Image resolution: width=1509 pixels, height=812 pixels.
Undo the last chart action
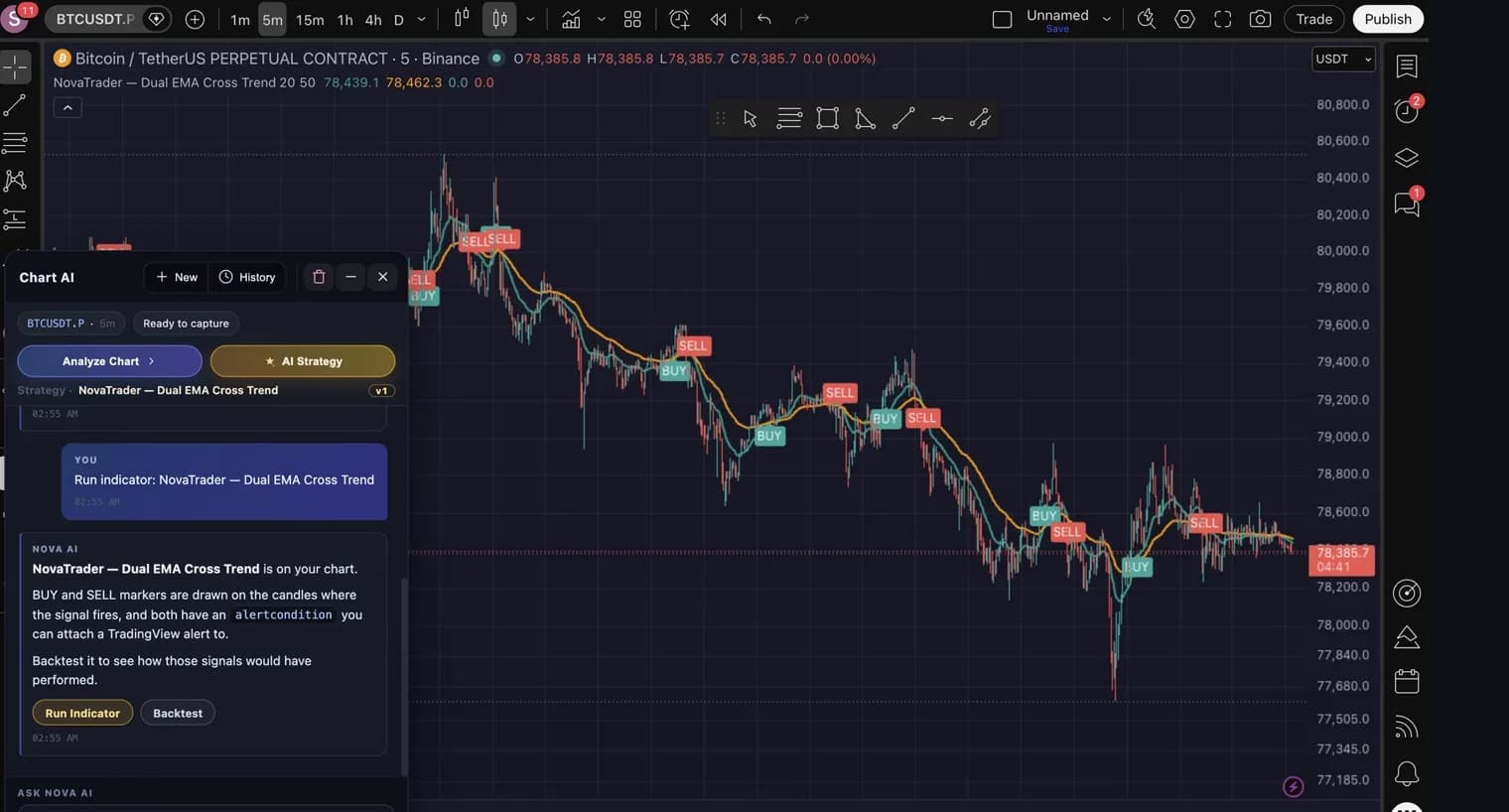pos(763,19)
